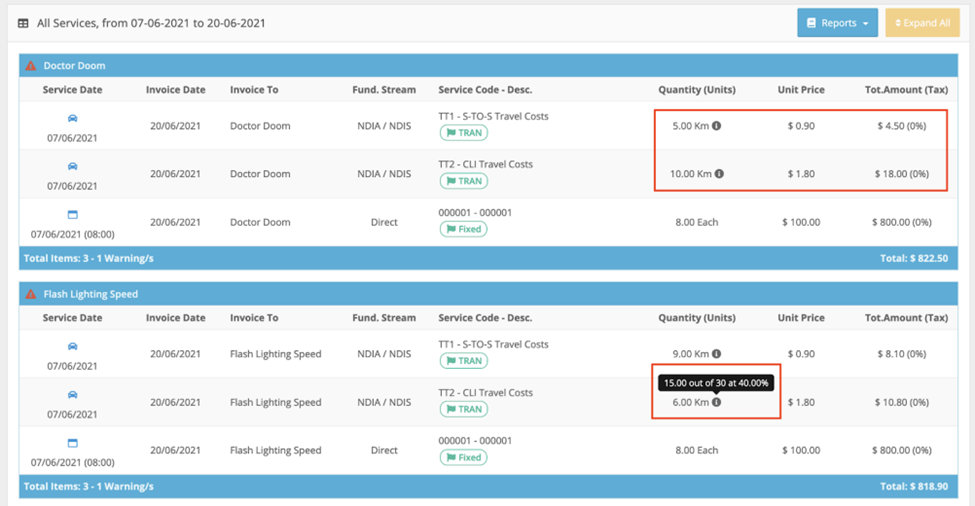Click info icon next to 6.00 Km
Screen dimensions: 975x506
[716, 402]
